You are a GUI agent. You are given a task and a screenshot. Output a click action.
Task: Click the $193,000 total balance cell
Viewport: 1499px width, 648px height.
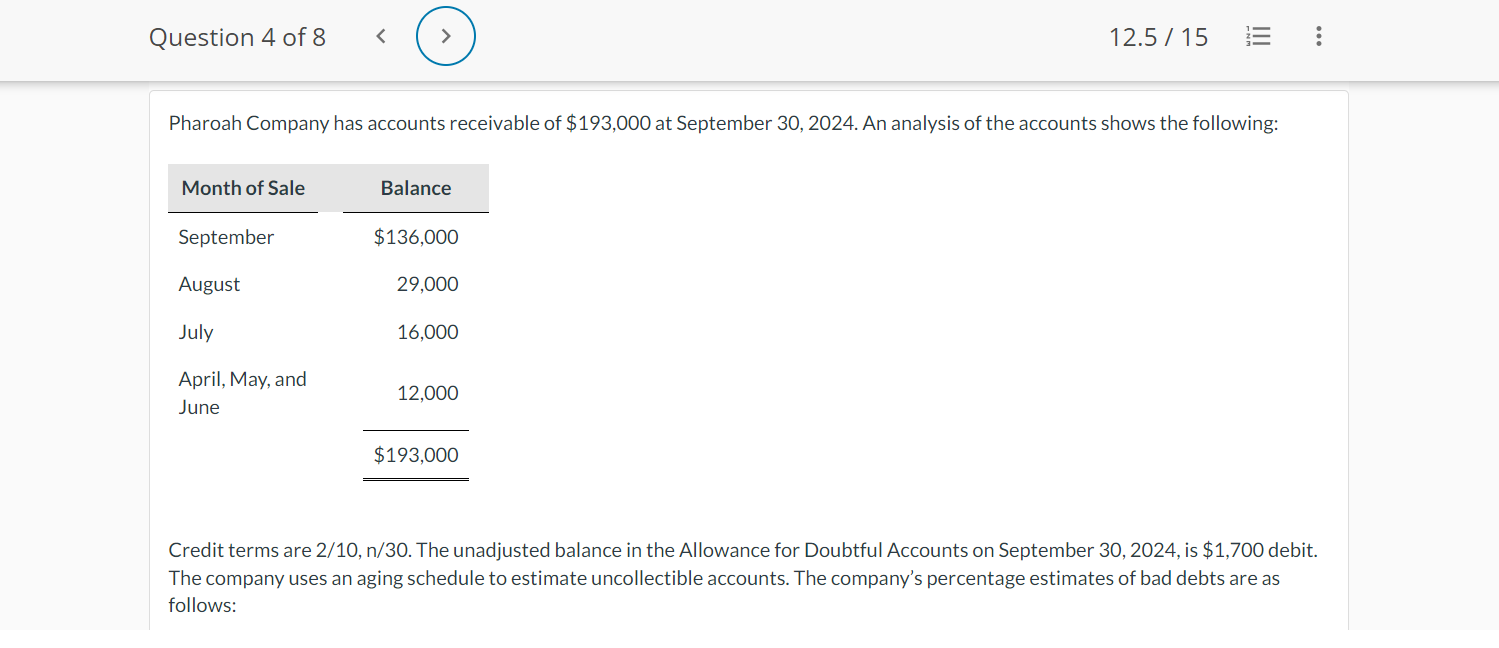(416, 455)
